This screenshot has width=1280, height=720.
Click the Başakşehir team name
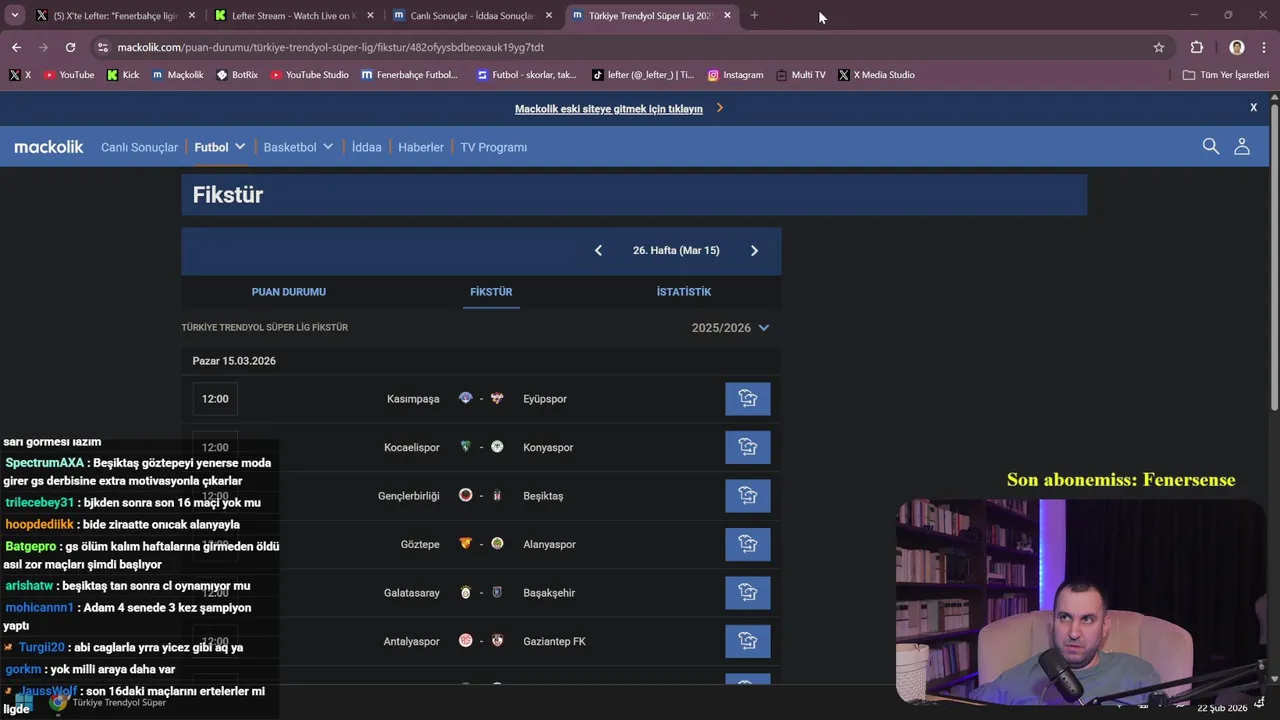pyautogui.click(x=549, y=593)
